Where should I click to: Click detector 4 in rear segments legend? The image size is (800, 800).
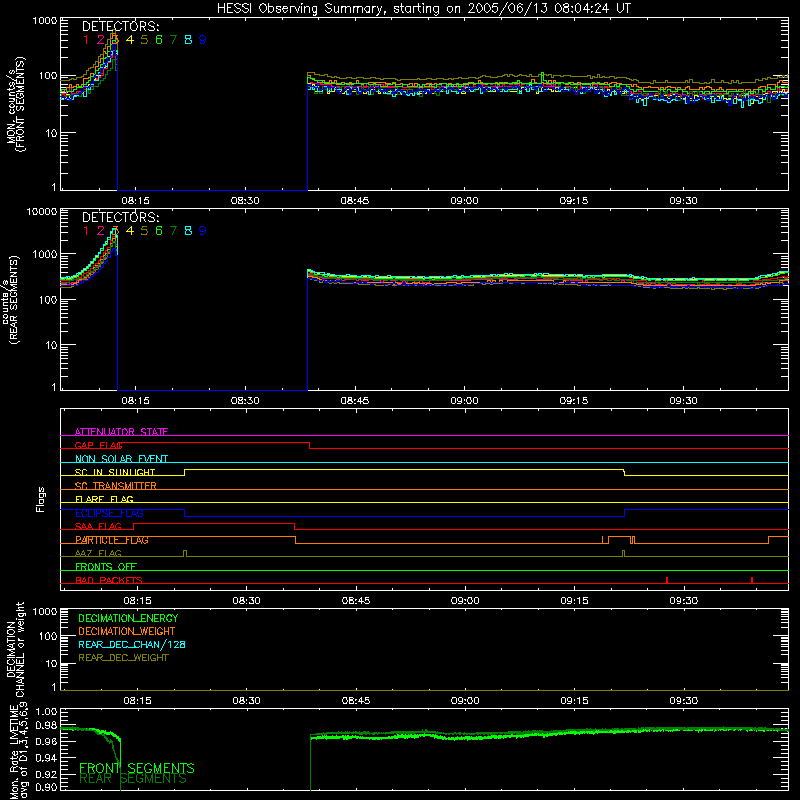click(x=130, y=231)
